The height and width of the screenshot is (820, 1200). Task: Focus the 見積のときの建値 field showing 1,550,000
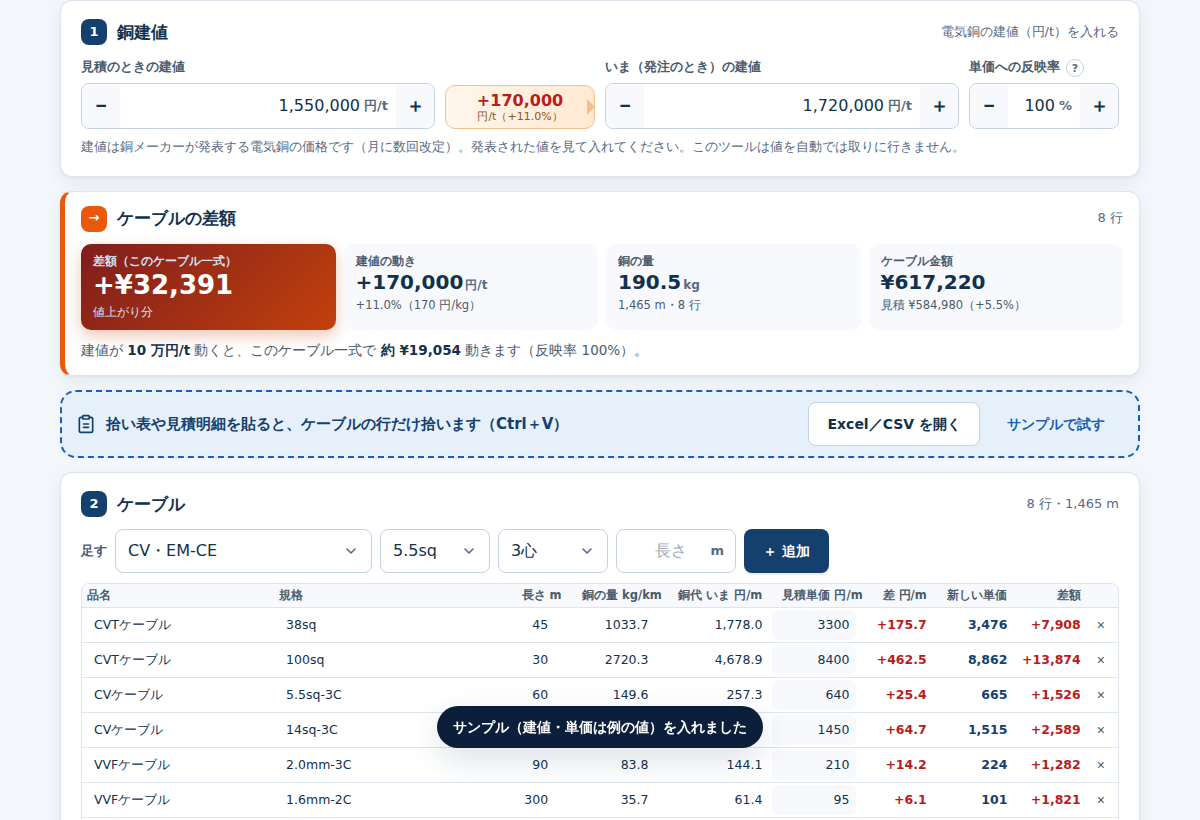click(x=258, y=106)
